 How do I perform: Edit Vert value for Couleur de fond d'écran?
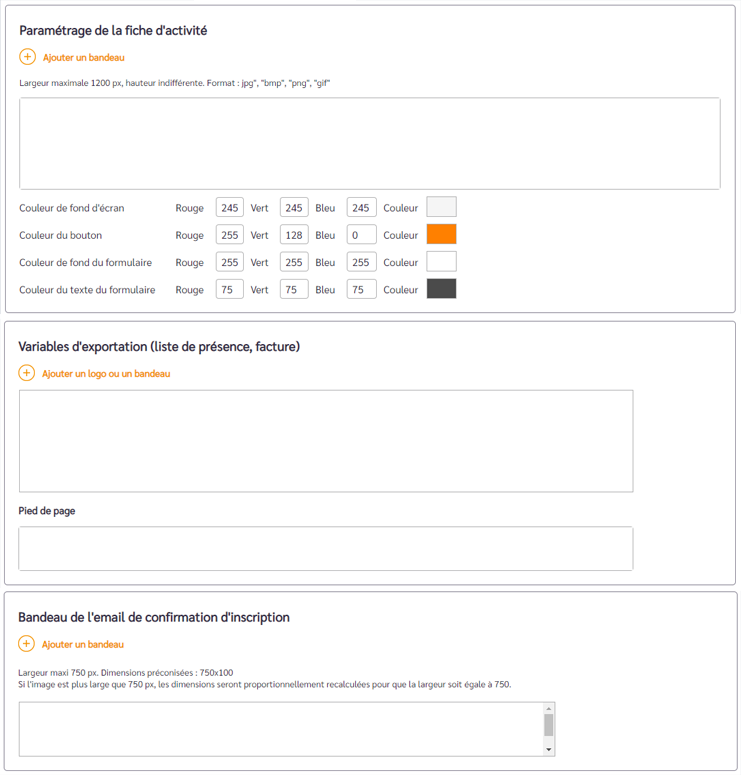294,208
